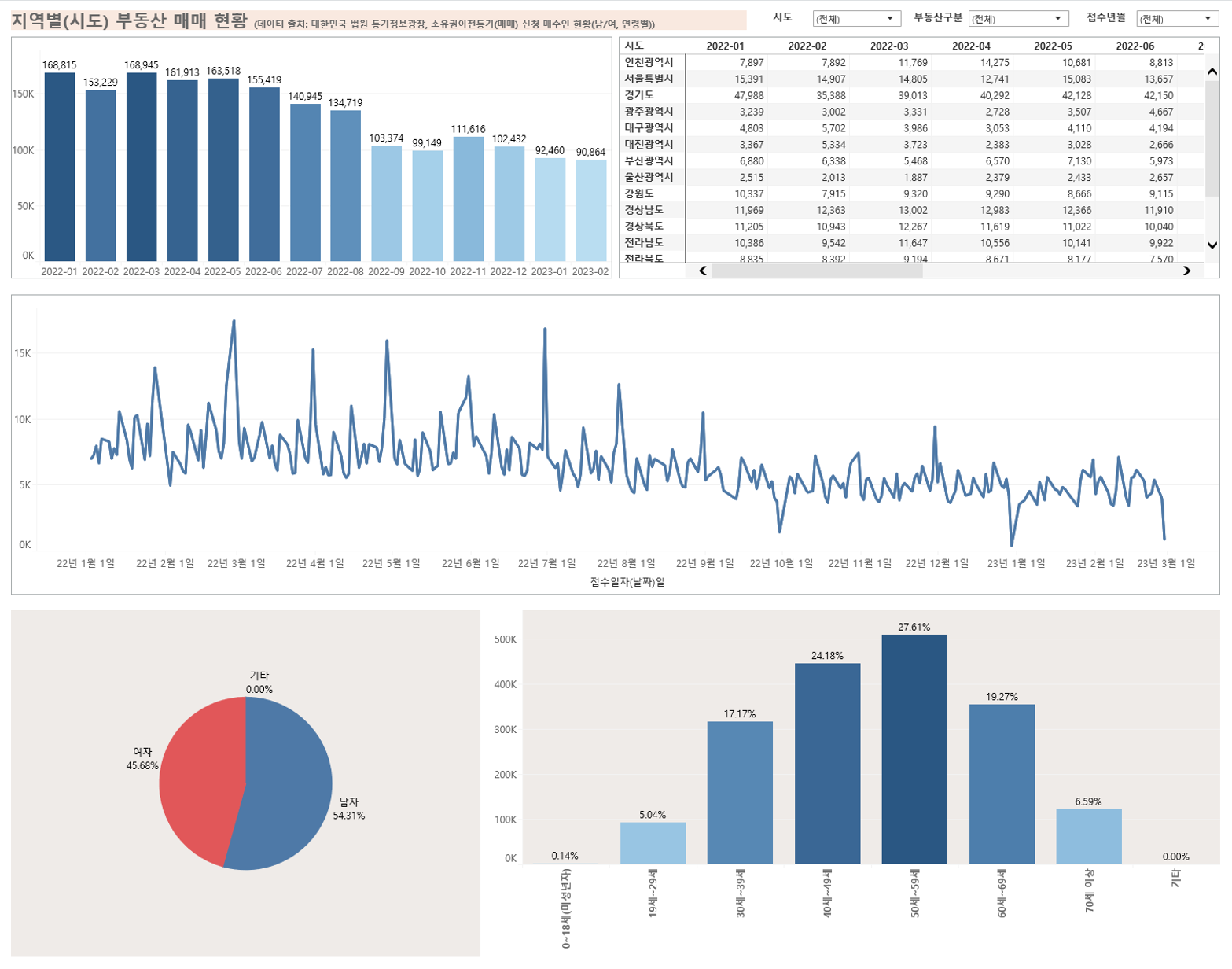Click the 2022-06 column header in the table
The width and height of the screenshot is (1232, 969).
click(1135, 46)
